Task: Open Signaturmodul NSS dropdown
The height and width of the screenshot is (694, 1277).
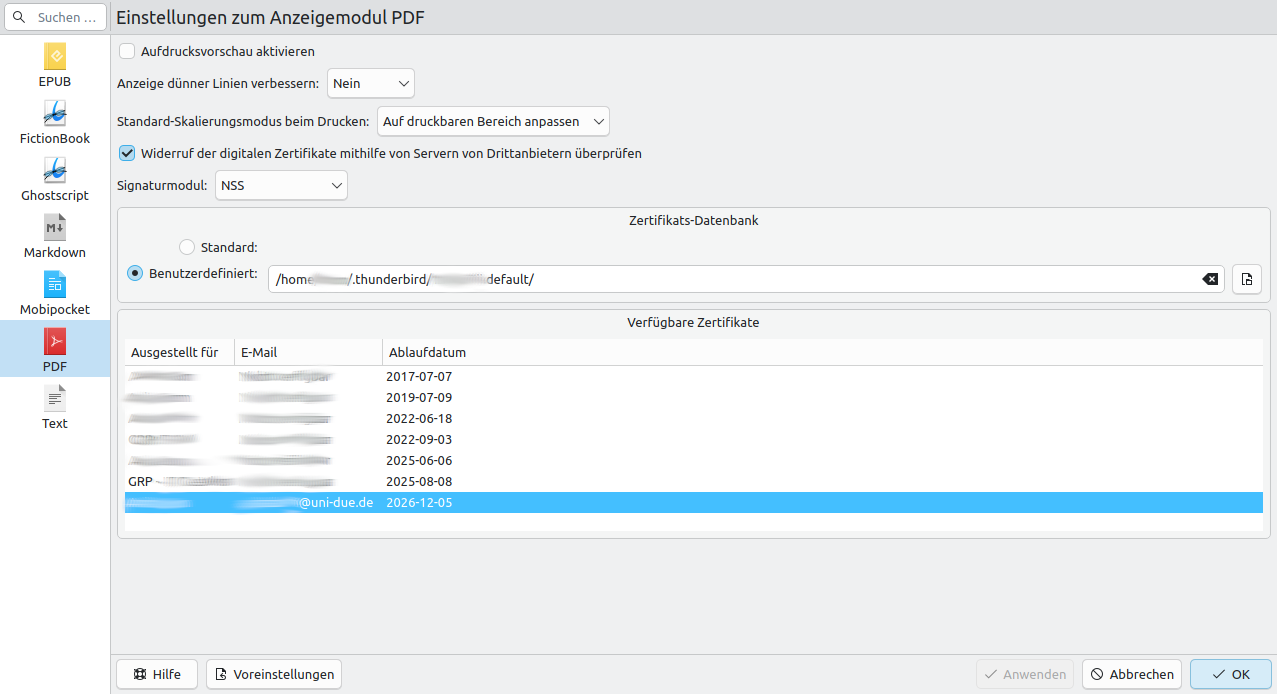Action: 281,185
